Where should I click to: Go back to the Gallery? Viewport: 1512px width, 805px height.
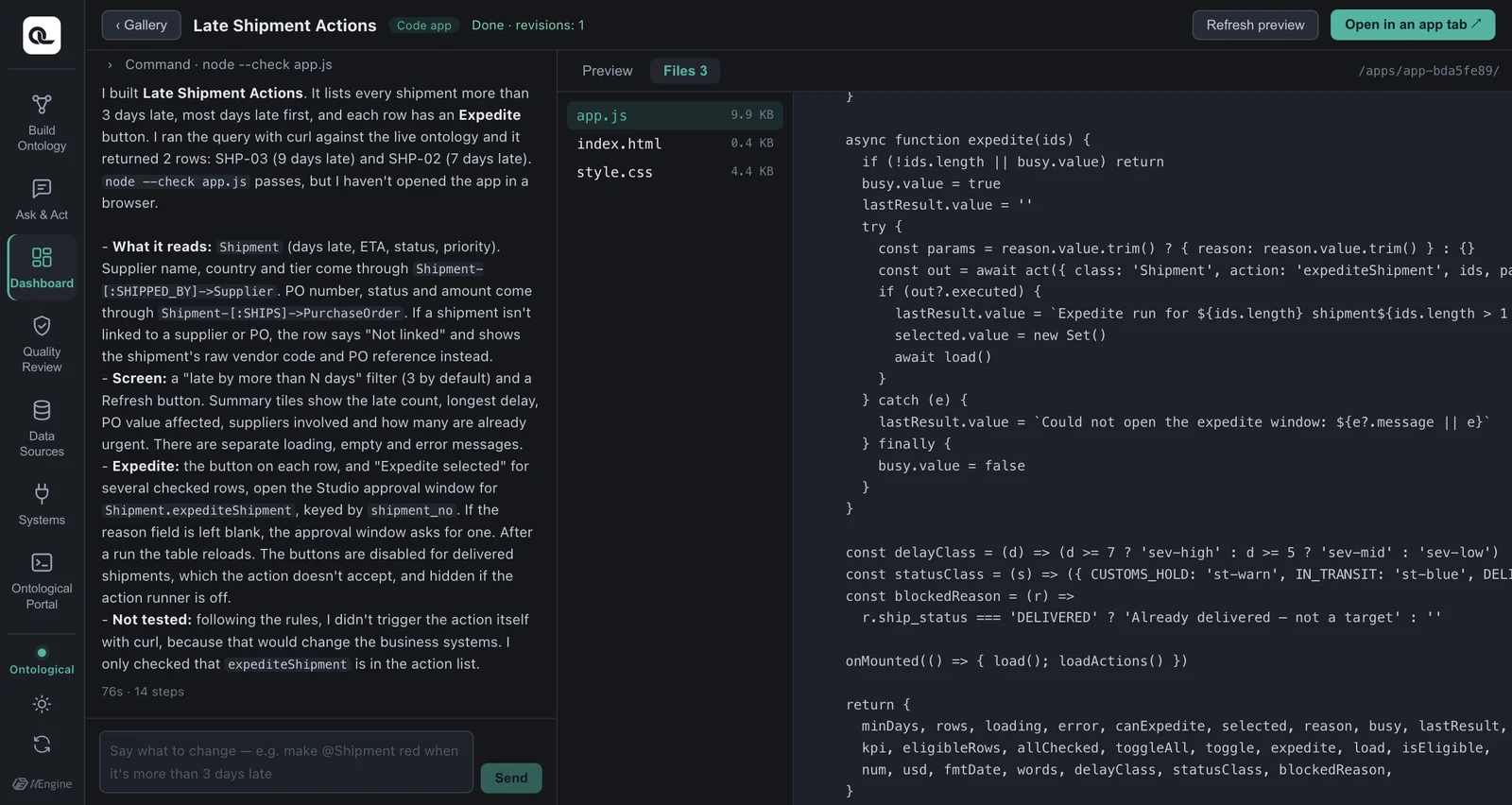pos(141,26)
